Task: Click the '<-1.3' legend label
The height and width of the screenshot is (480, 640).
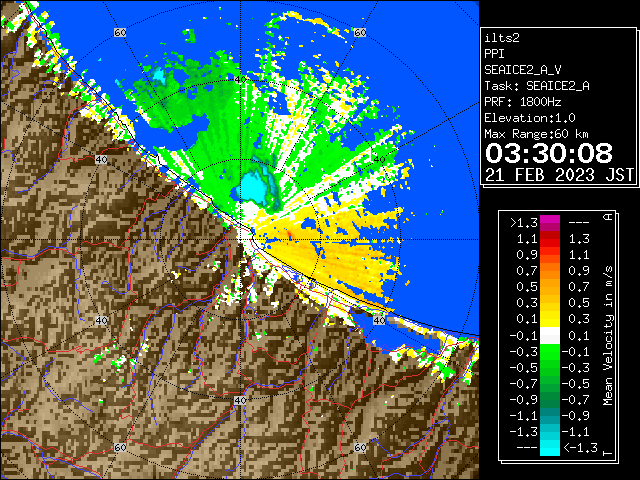Action: coord(580,448)
